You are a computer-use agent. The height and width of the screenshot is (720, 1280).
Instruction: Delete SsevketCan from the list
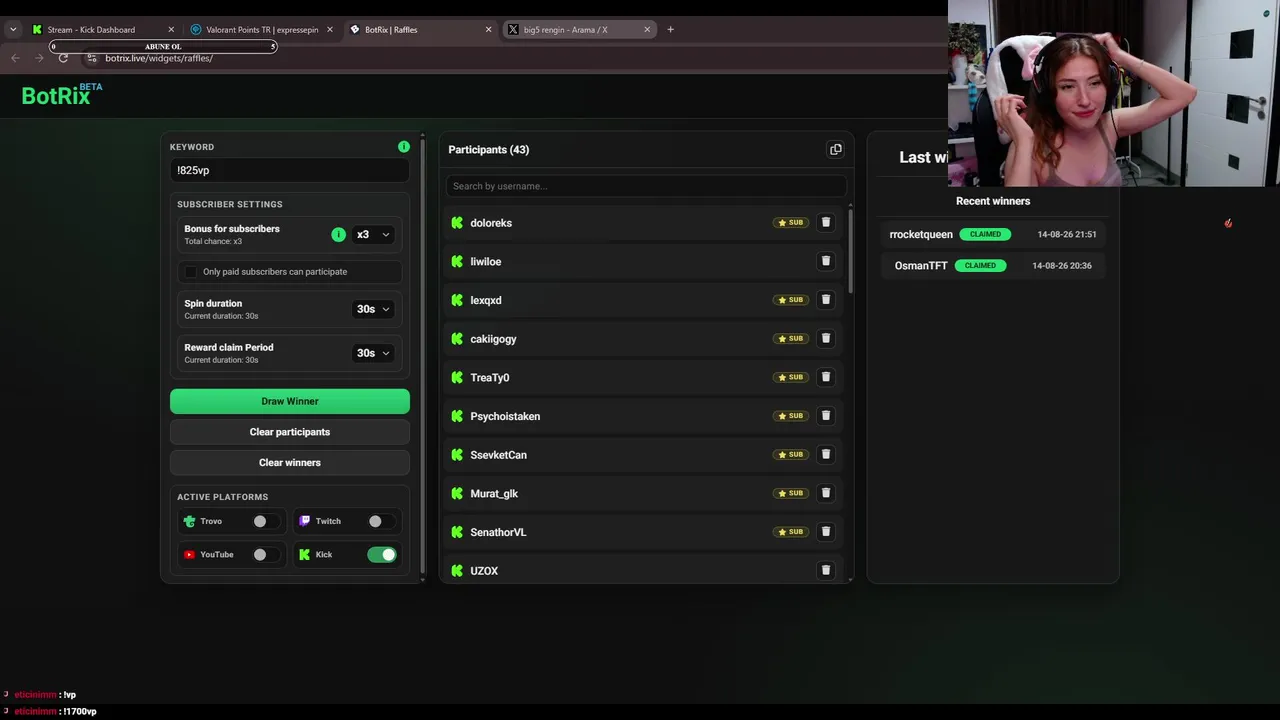(826, 454)
